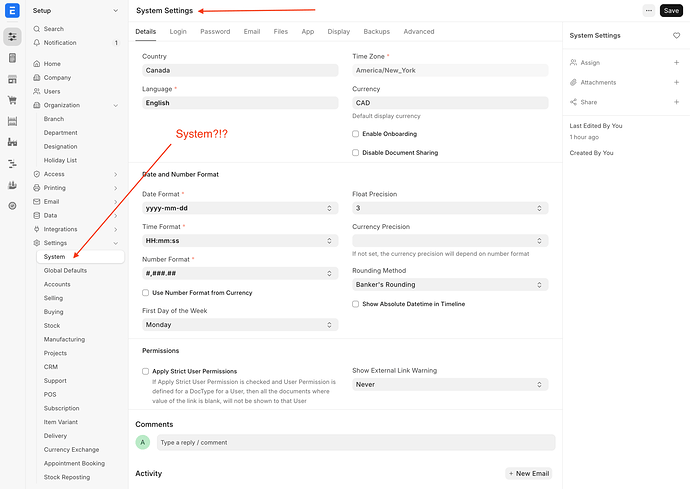The height and width of the screenshot is (489, 690).
Task: Open the three-dots menu beside Save
Action: [x=649, y=11]
